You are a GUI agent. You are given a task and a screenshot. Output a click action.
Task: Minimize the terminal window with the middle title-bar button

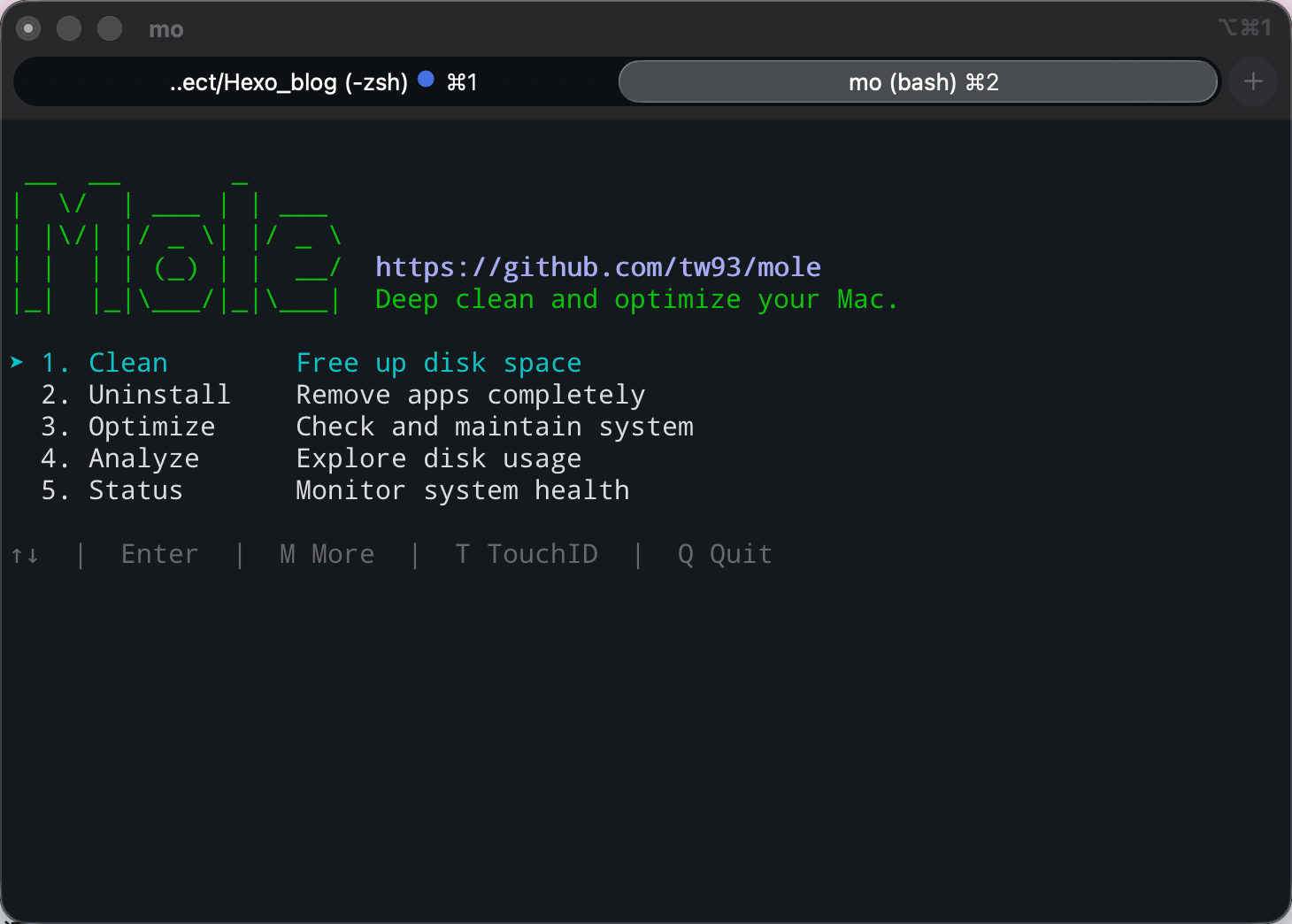click(69, 29)
